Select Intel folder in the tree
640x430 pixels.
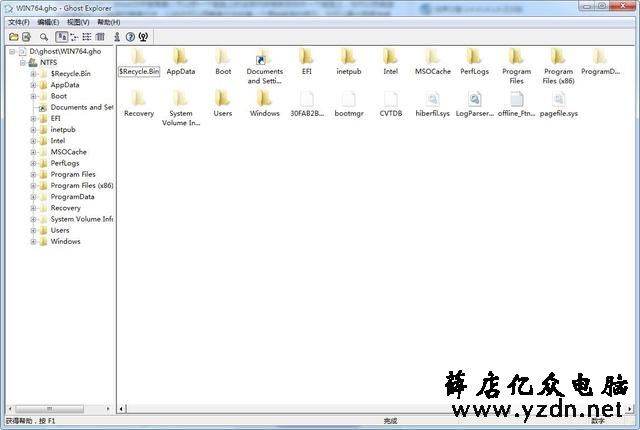point(58,141)
